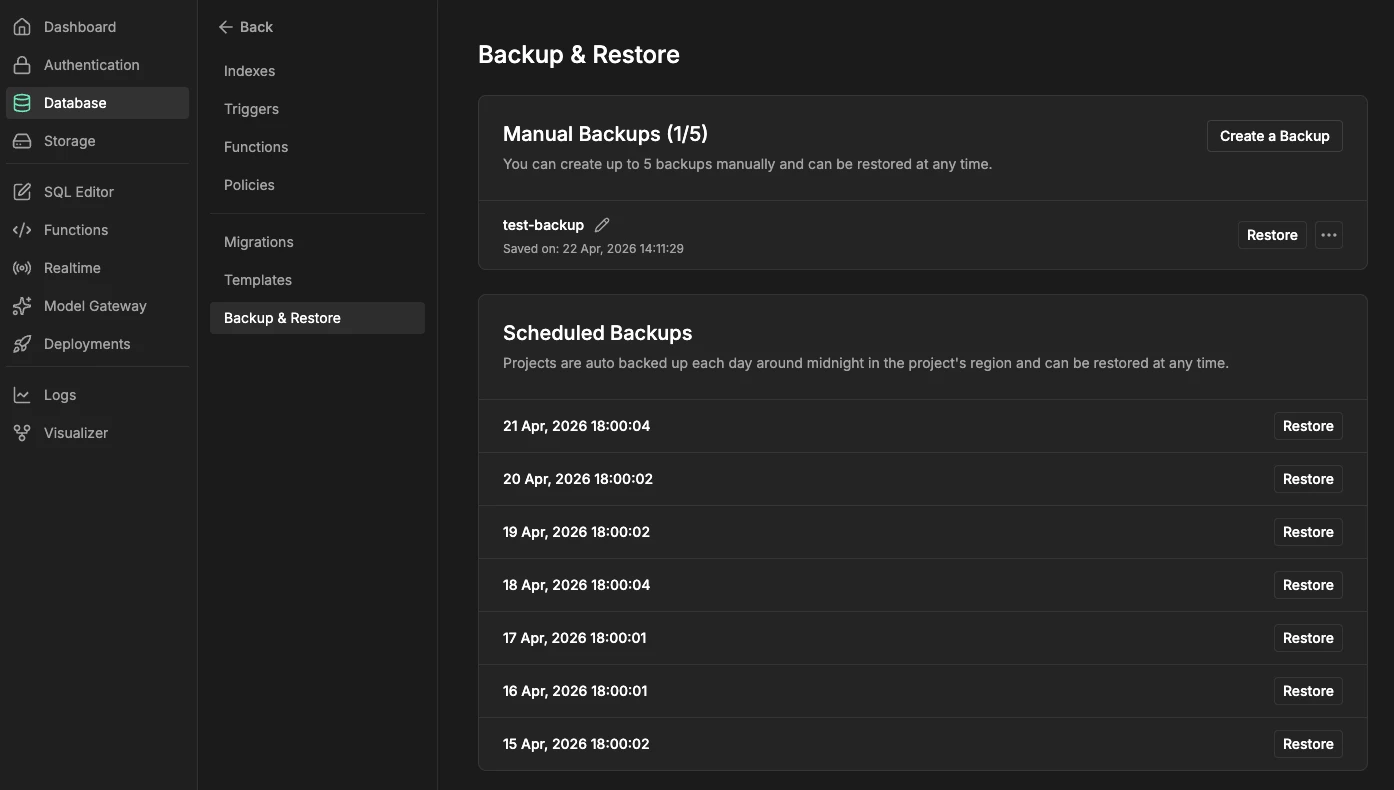Select the Deployments rocket icon
Viewport: 1394px width, 790px height.
22,343
